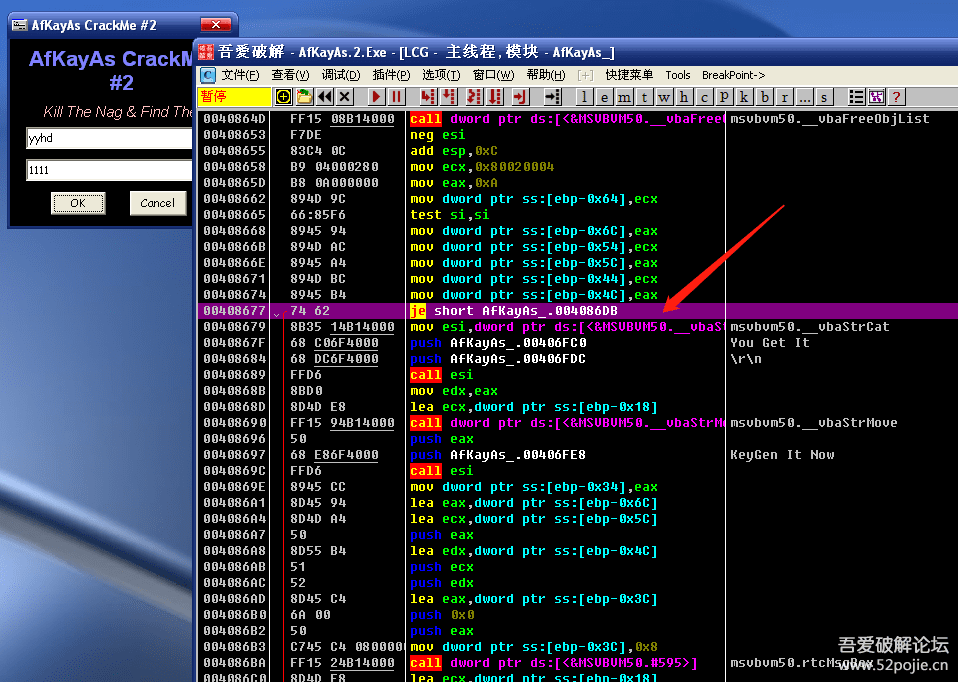Viewport: 958px width, 682px height.
Task: Show breakpoints with the 'b' button
Action: tap(765, 97)
